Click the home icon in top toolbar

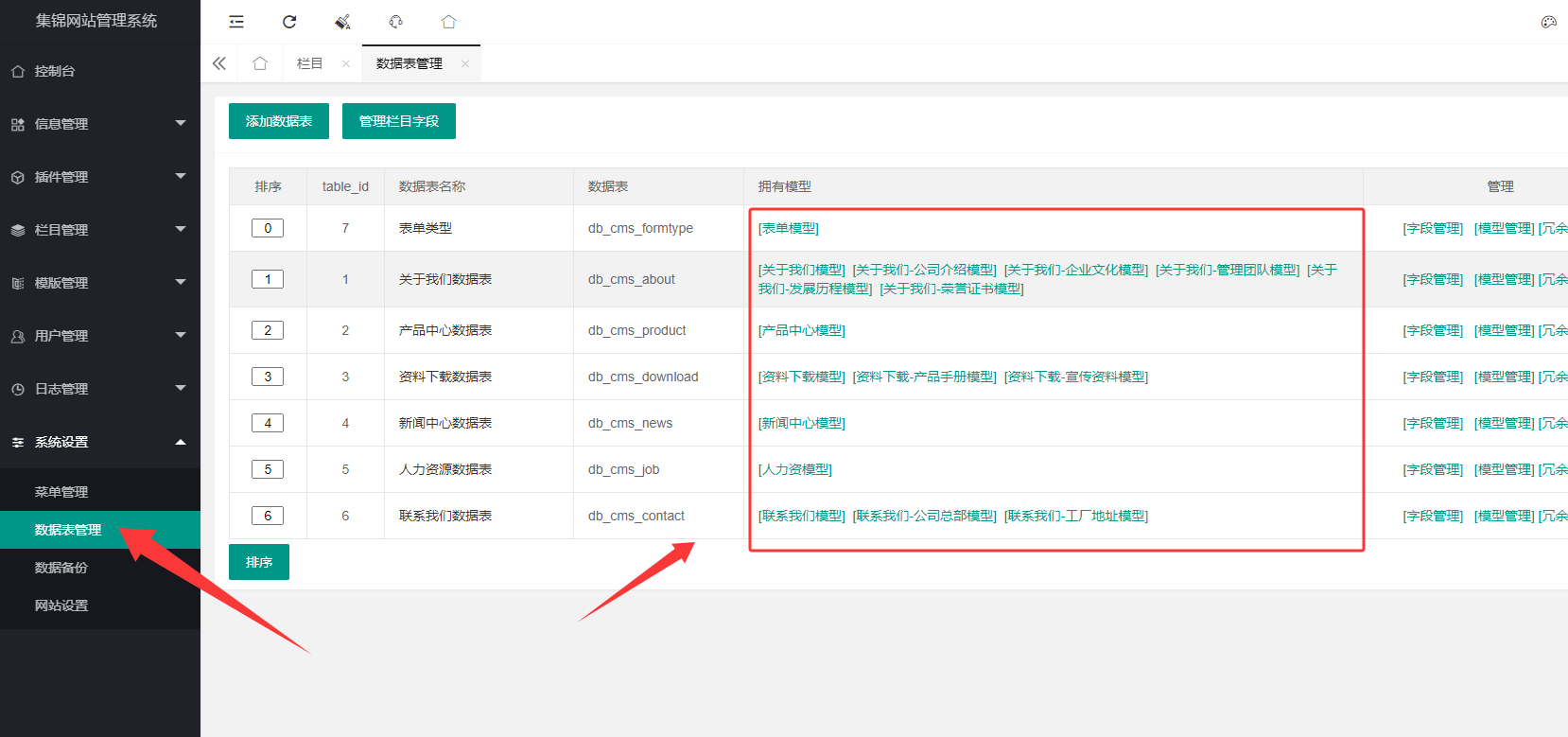pyautogui.click(x=448, y=22)
